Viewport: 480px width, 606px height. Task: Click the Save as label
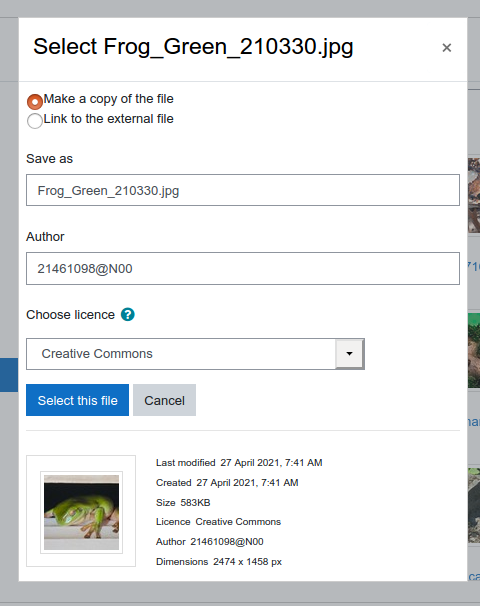(49, 159)
